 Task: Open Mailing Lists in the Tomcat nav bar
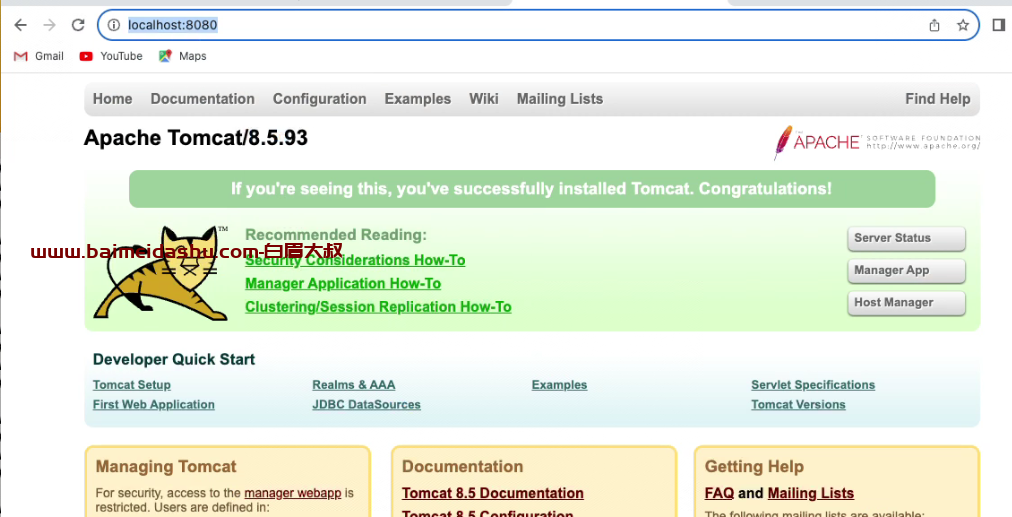pos(560,99)
